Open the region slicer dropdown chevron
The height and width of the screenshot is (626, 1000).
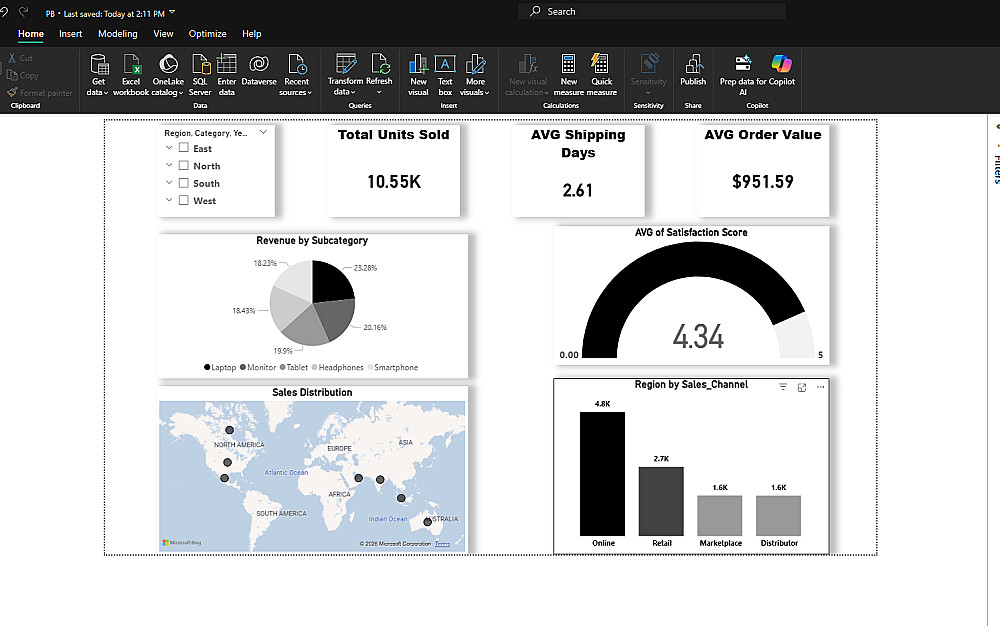point(263,132)
